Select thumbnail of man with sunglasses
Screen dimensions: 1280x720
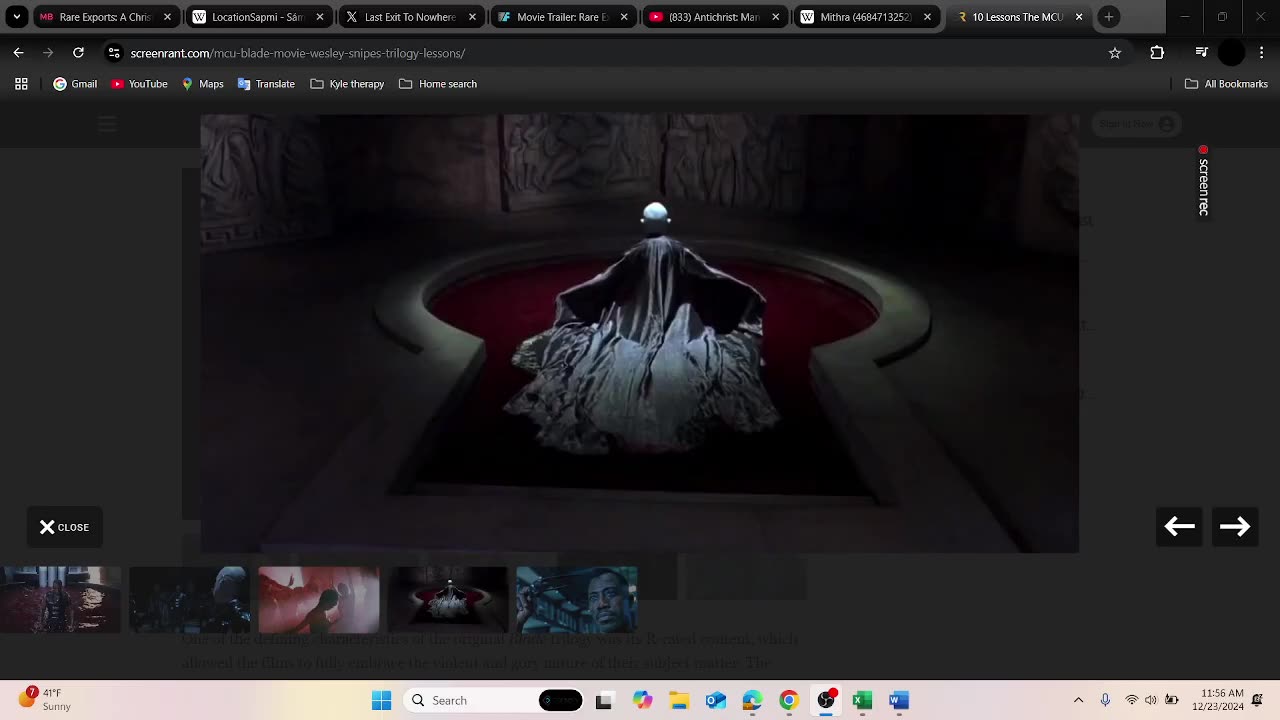(576, 599)
